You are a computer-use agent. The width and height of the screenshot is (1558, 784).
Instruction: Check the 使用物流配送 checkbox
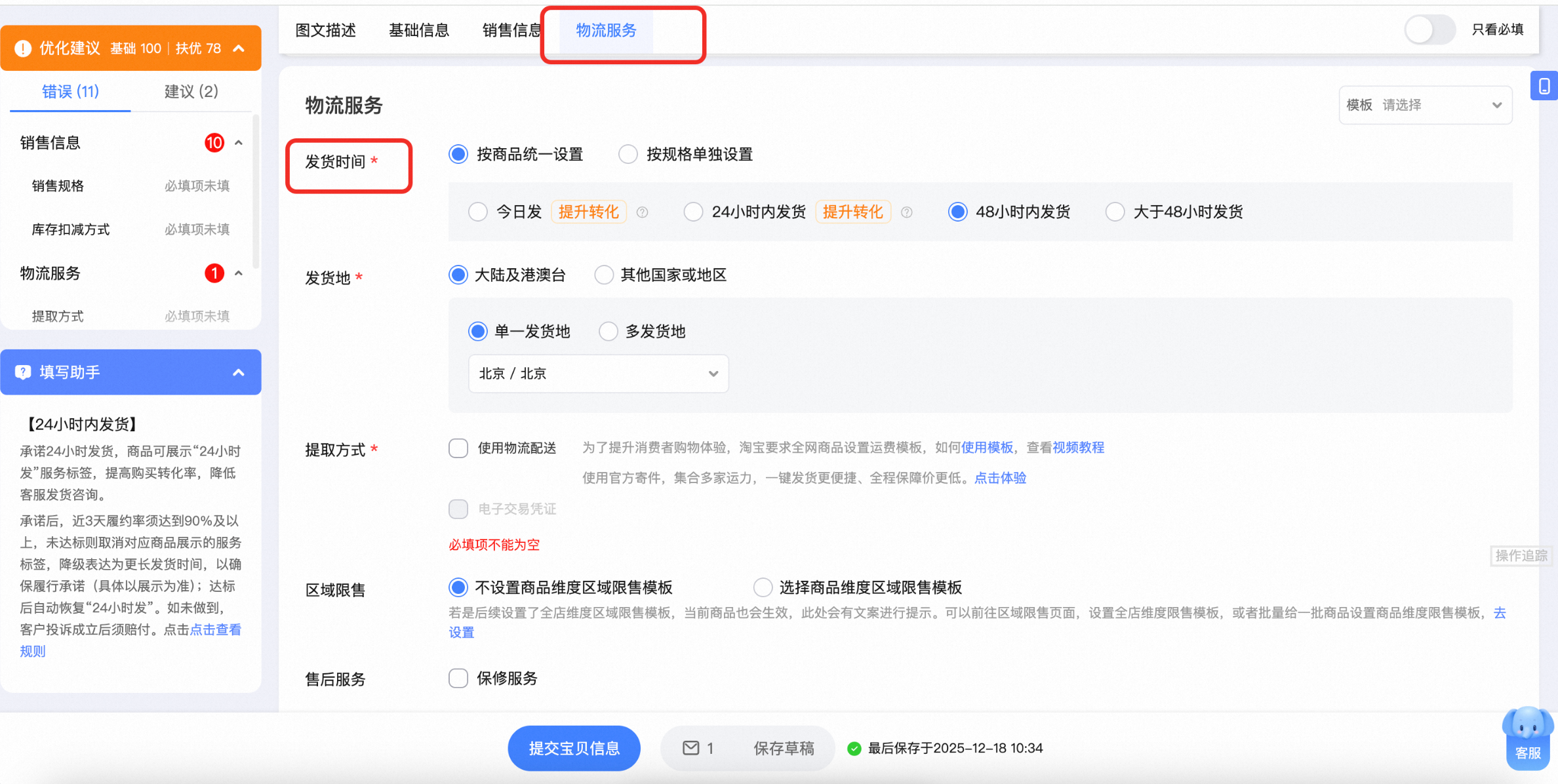[458, 448]
